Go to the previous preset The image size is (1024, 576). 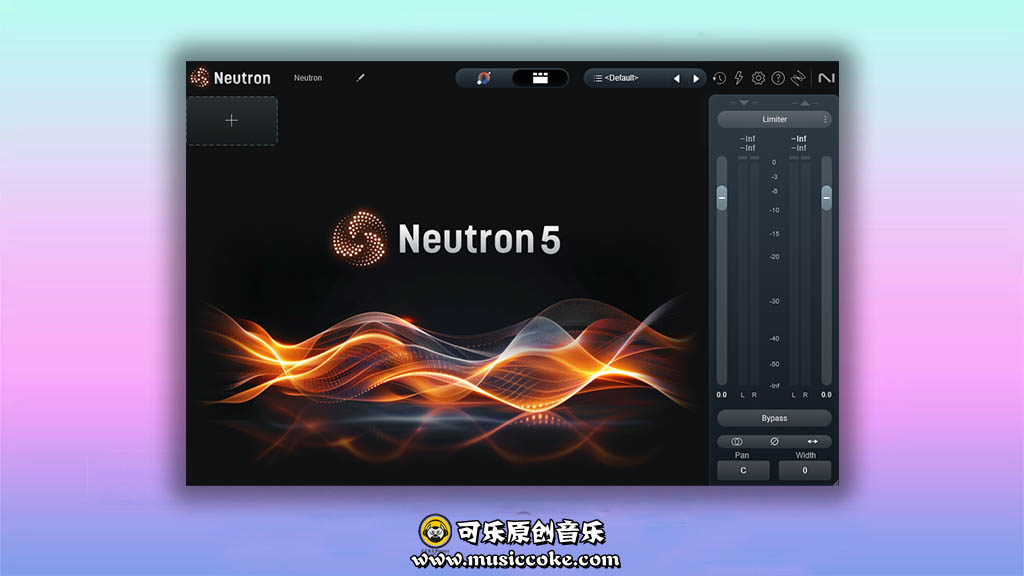click(x=677, y=78)
